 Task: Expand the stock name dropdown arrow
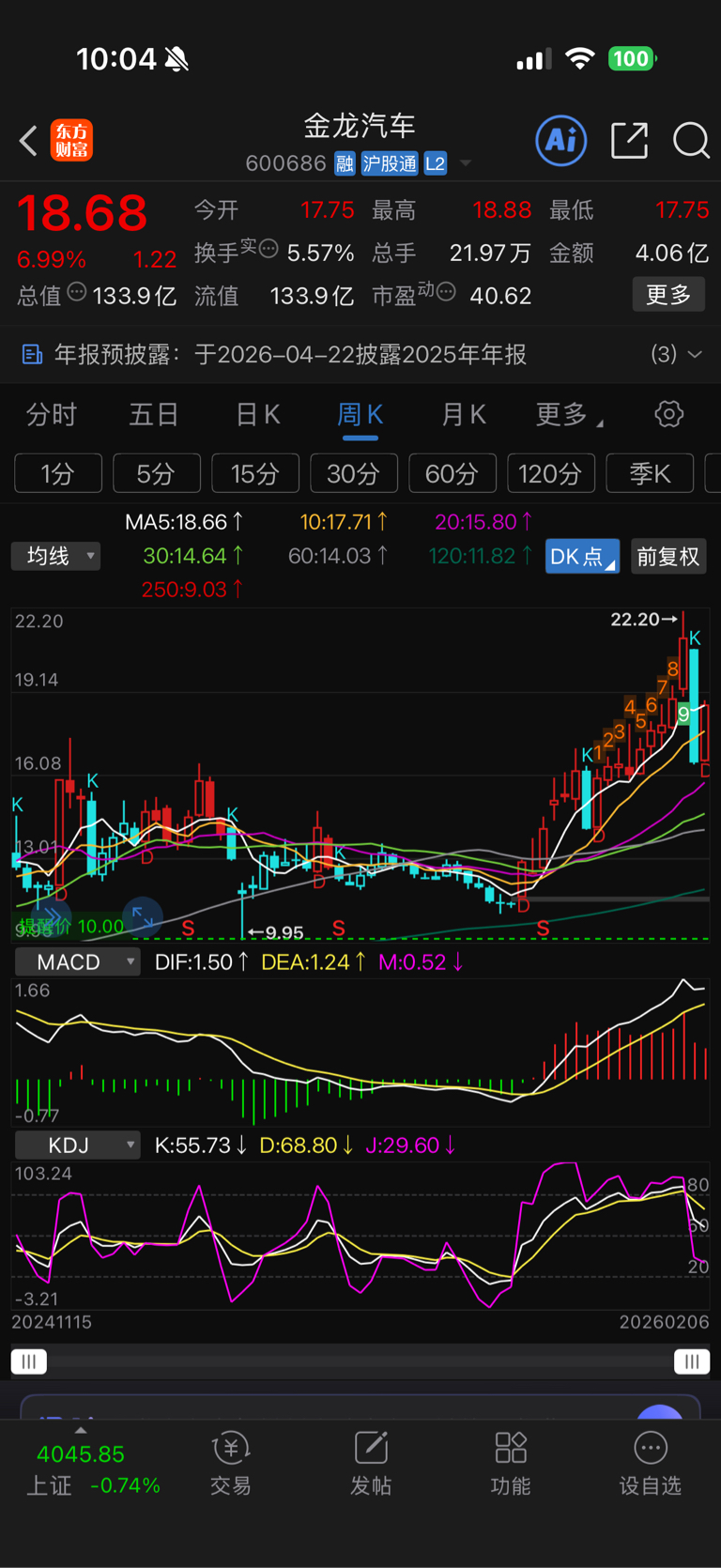[466, 163]
